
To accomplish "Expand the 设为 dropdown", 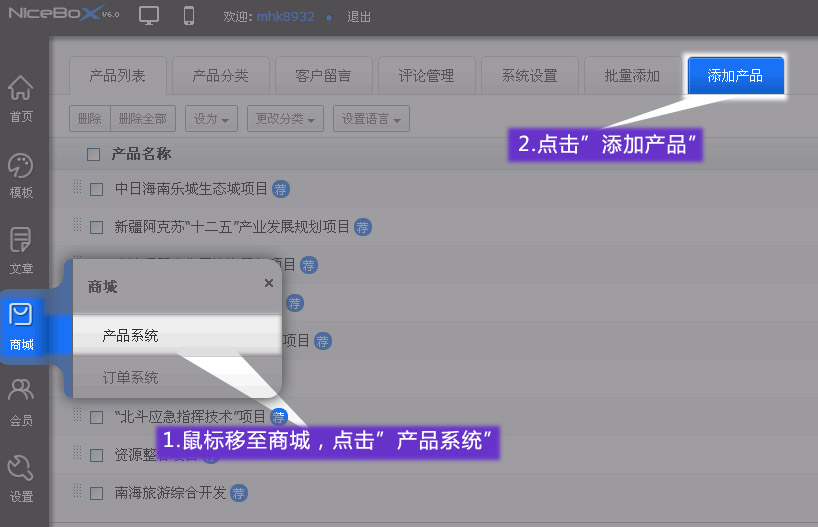I will coord(211,119).
